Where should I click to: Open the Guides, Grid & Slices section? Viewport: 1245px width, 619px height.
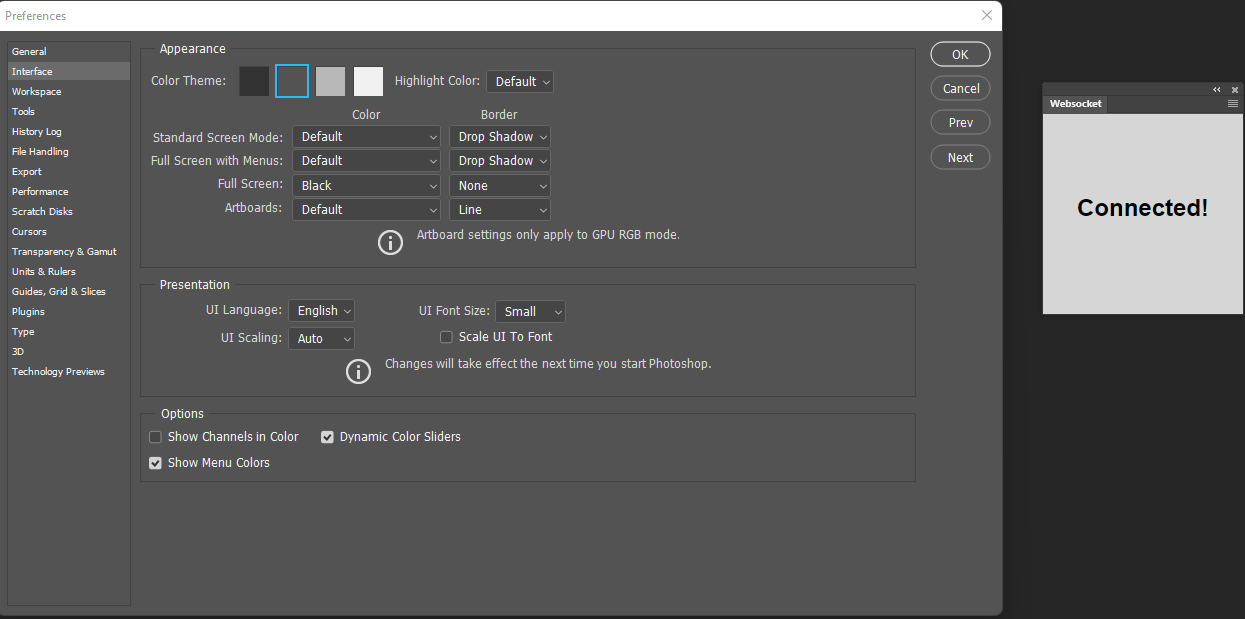tap(58, 291)
